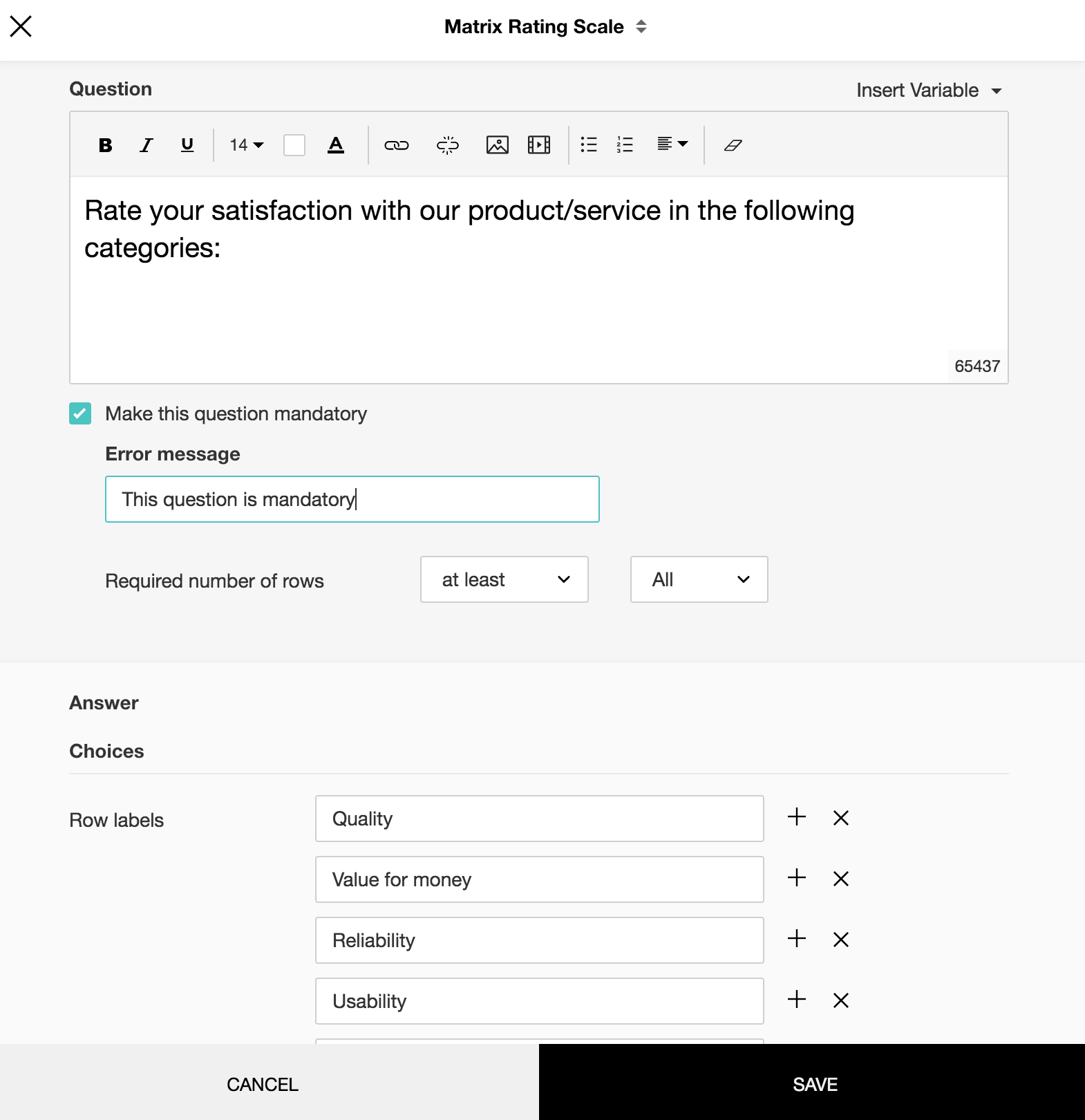1085x1120 pixels.
Task: Open the 'at least' rows condition dropdown
Action: click(x=504, y=579)
